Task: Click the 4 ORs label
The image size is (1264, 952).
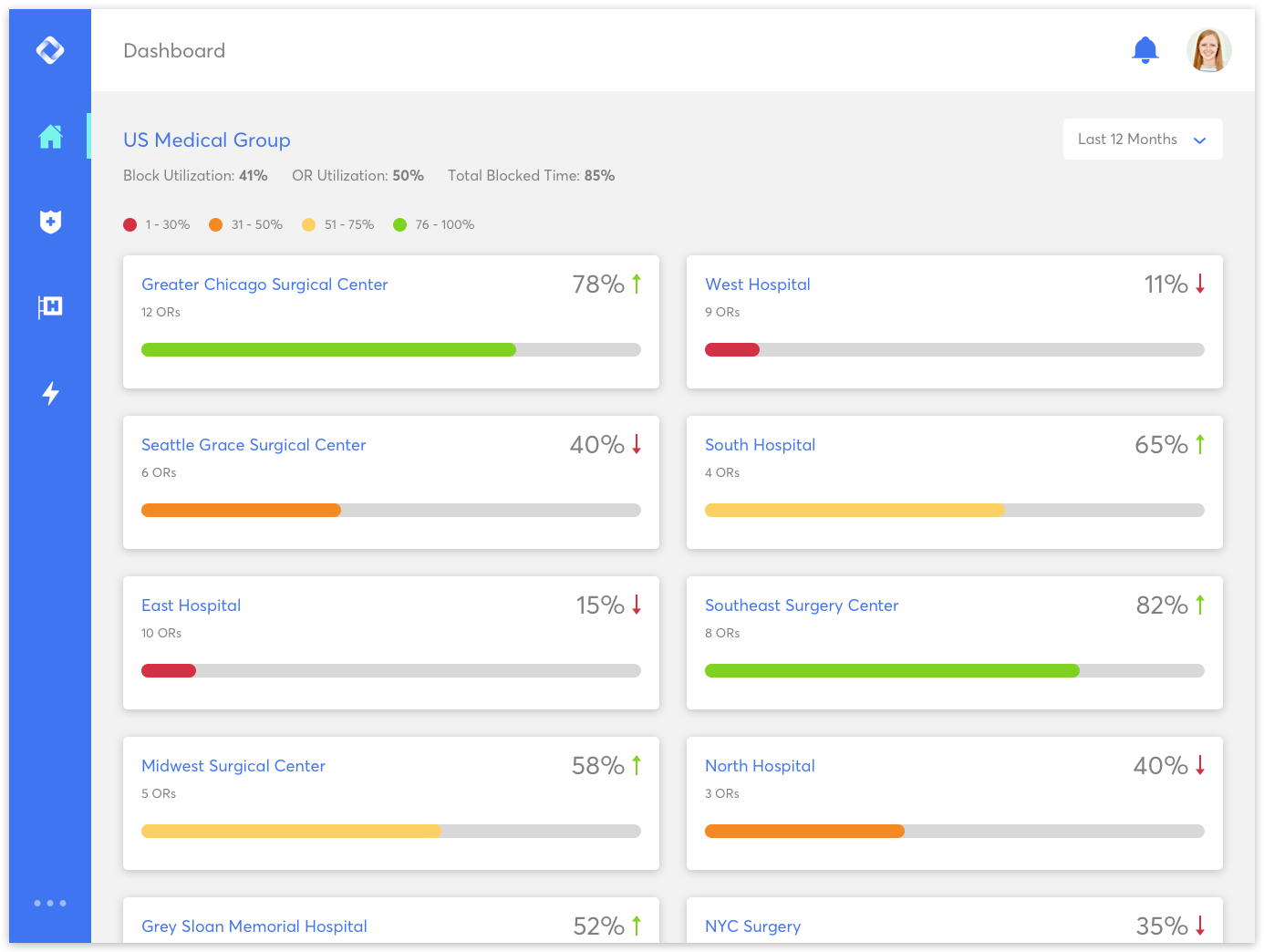Action: pyautogui.click(x=722, y=472)
